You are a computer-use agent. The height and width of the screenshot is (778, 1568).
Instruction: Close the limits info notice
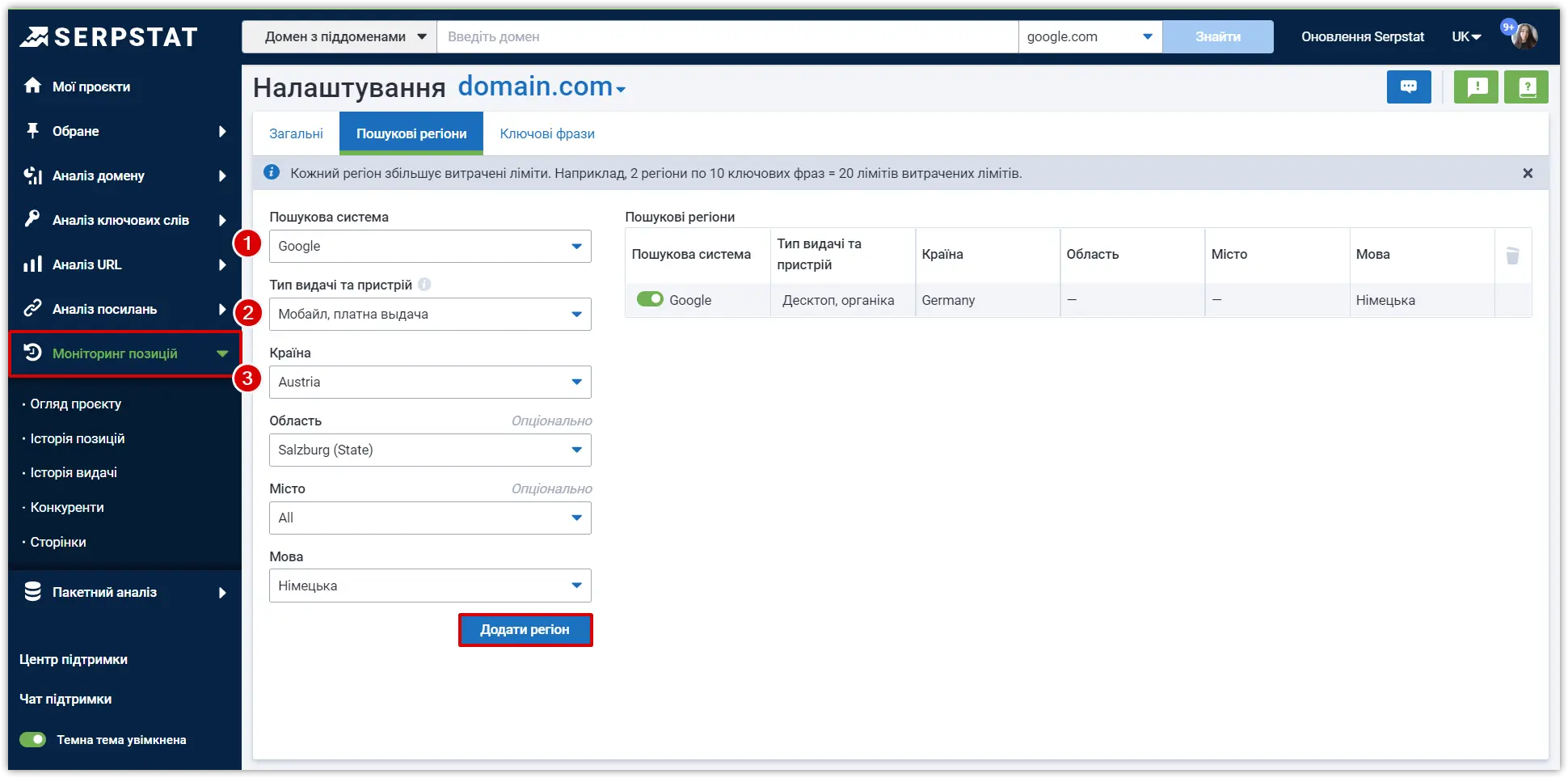(x=1528, y=173)
